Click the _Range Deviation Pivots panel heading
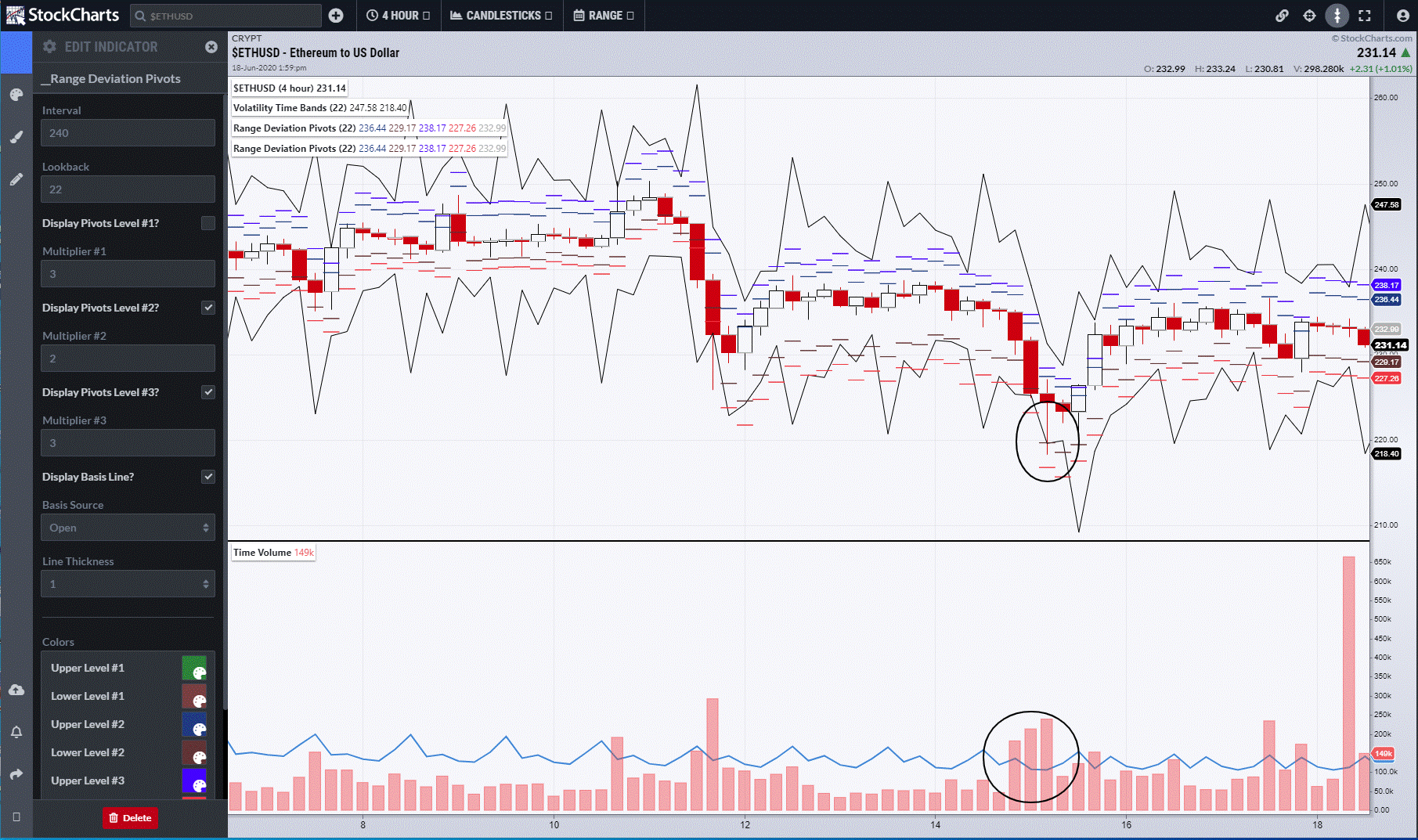1418x840 pixels. tap(111, 78)
